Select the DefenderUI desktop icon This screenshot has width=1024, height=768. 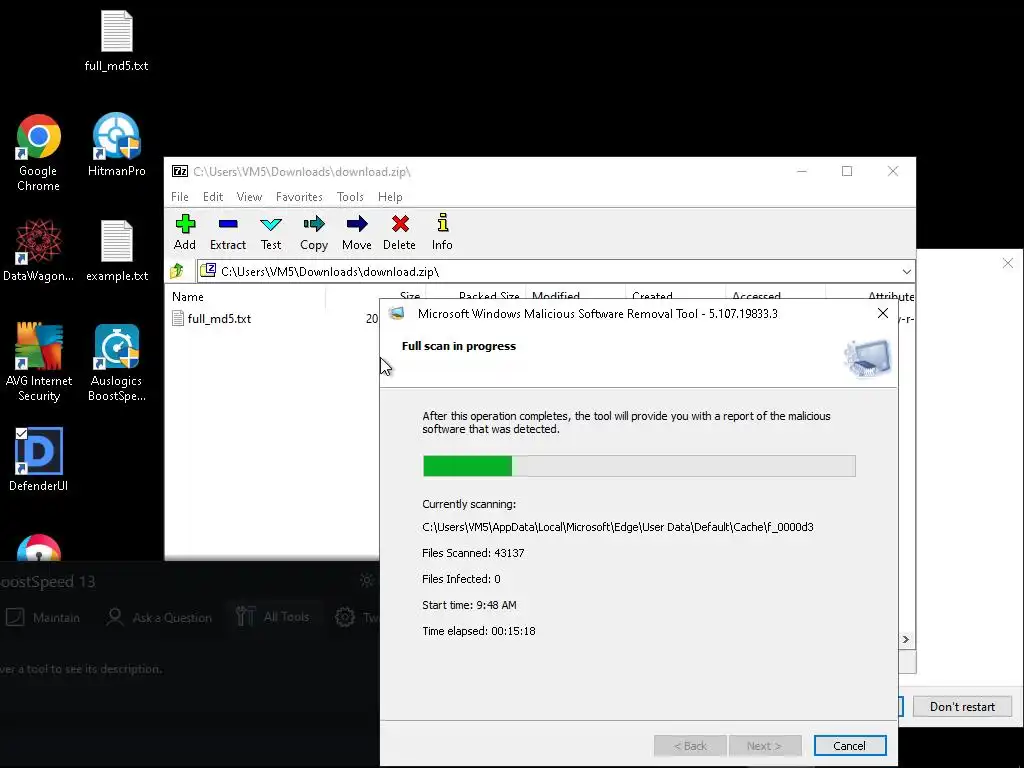pos(38,460)
